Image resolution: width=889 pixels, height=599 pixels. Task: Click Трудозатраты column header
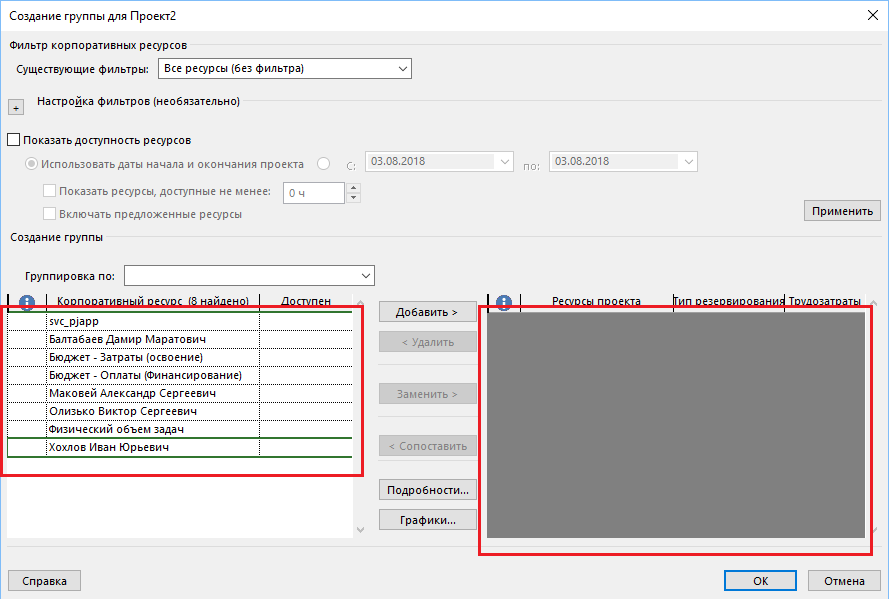click(825, 301)
